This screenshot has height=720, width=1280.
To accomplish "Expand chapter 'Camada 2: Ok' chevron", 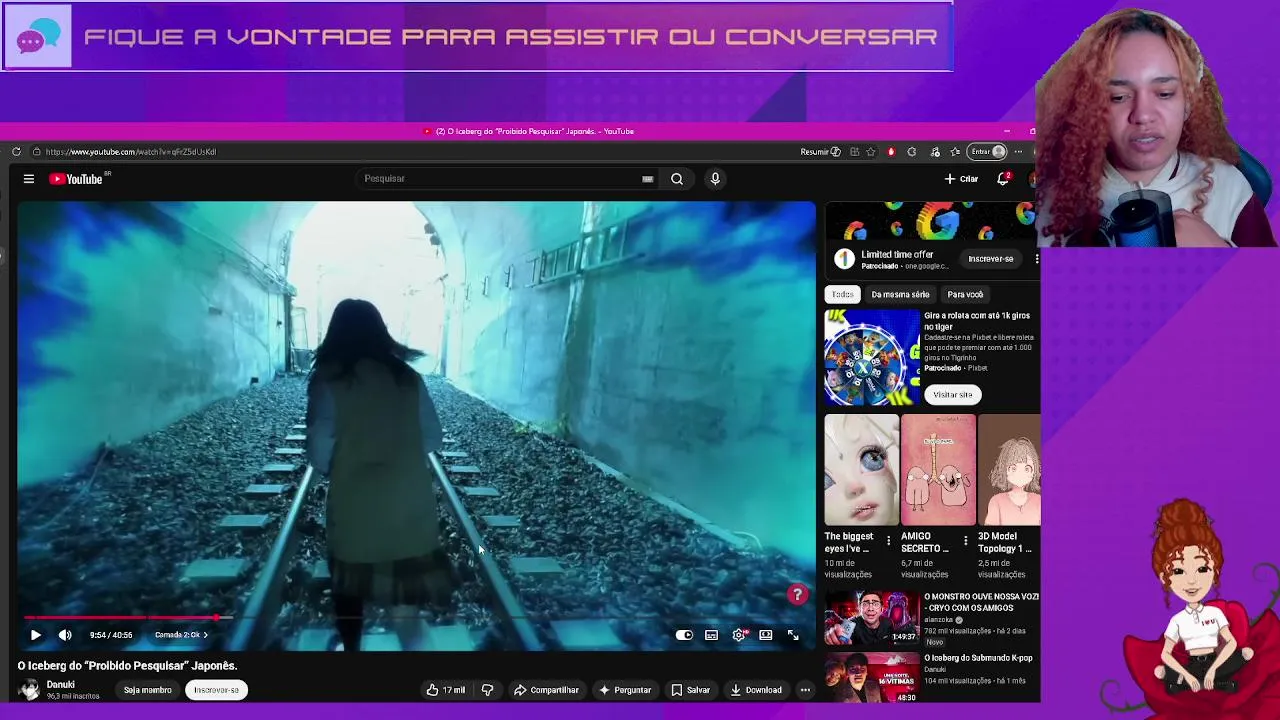I will (x=205, y=635).
